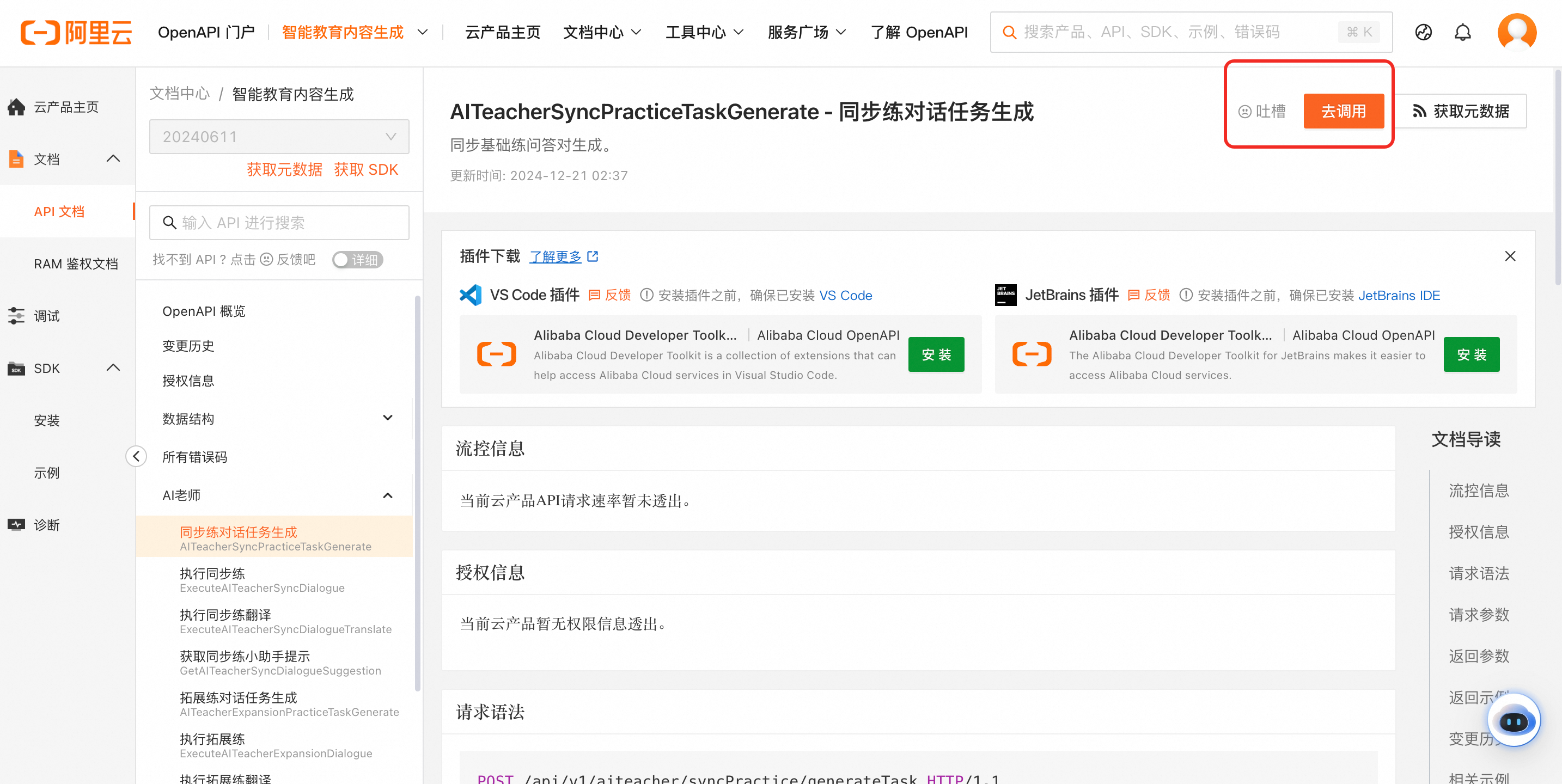
Task: Click the 吐槽 feedback smiley icon
Action: point(1244,112)
